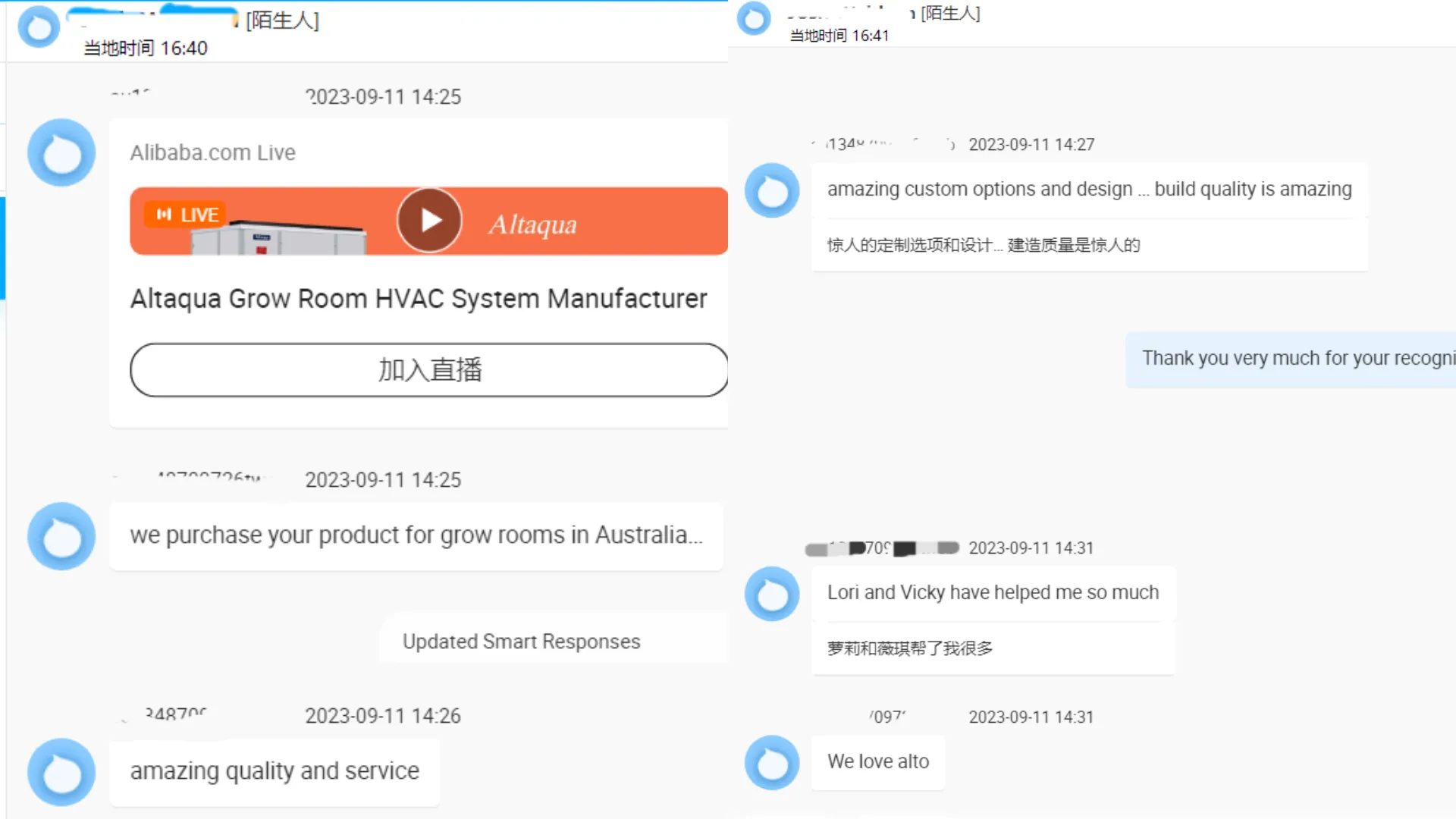Click left chat header profile avatar
Screen dimensions: 1456x819
tap(39, 27)
